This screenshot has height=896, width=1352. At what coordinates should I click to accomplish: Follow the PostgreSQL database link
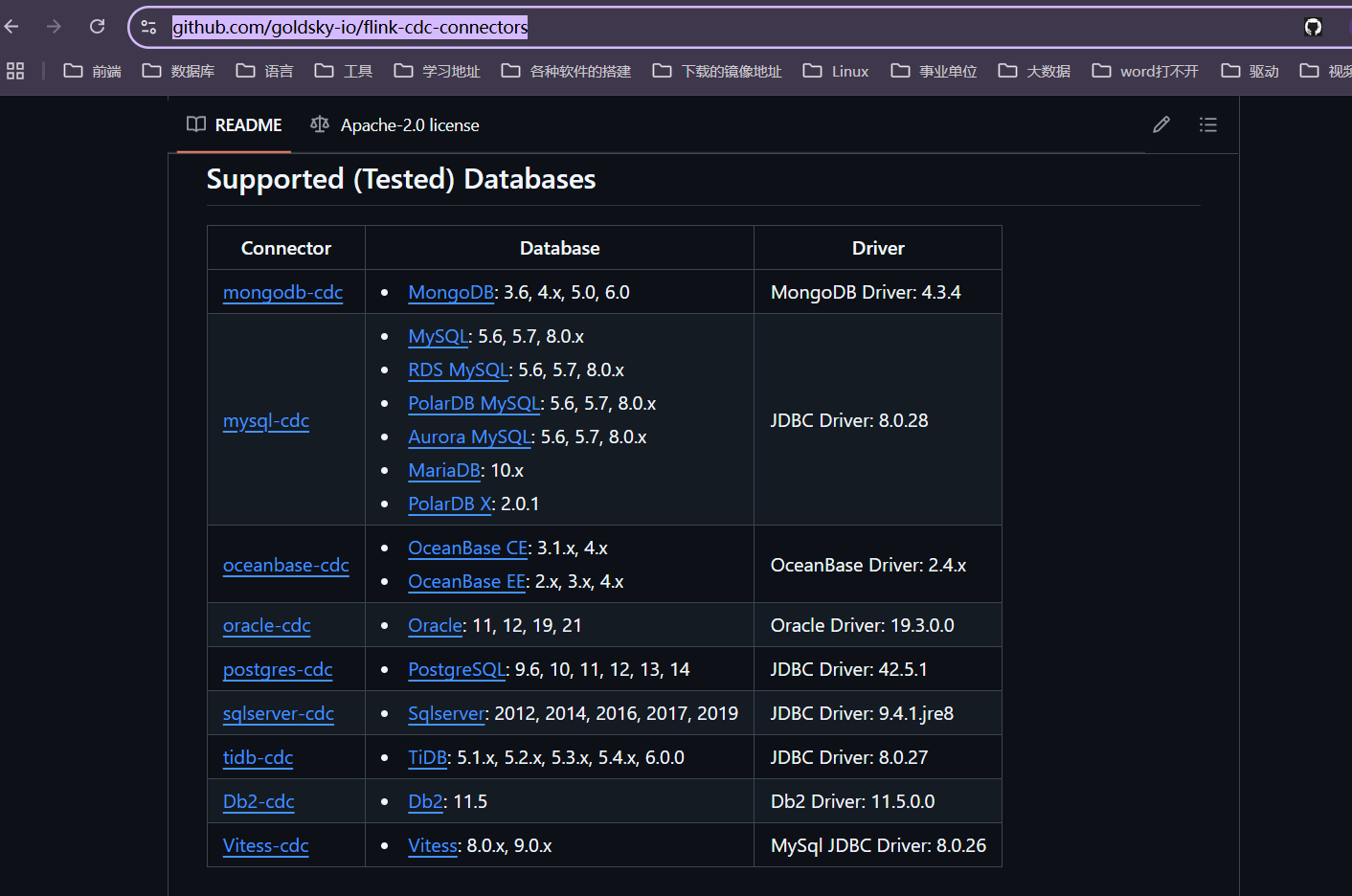(x=457, y=669)
